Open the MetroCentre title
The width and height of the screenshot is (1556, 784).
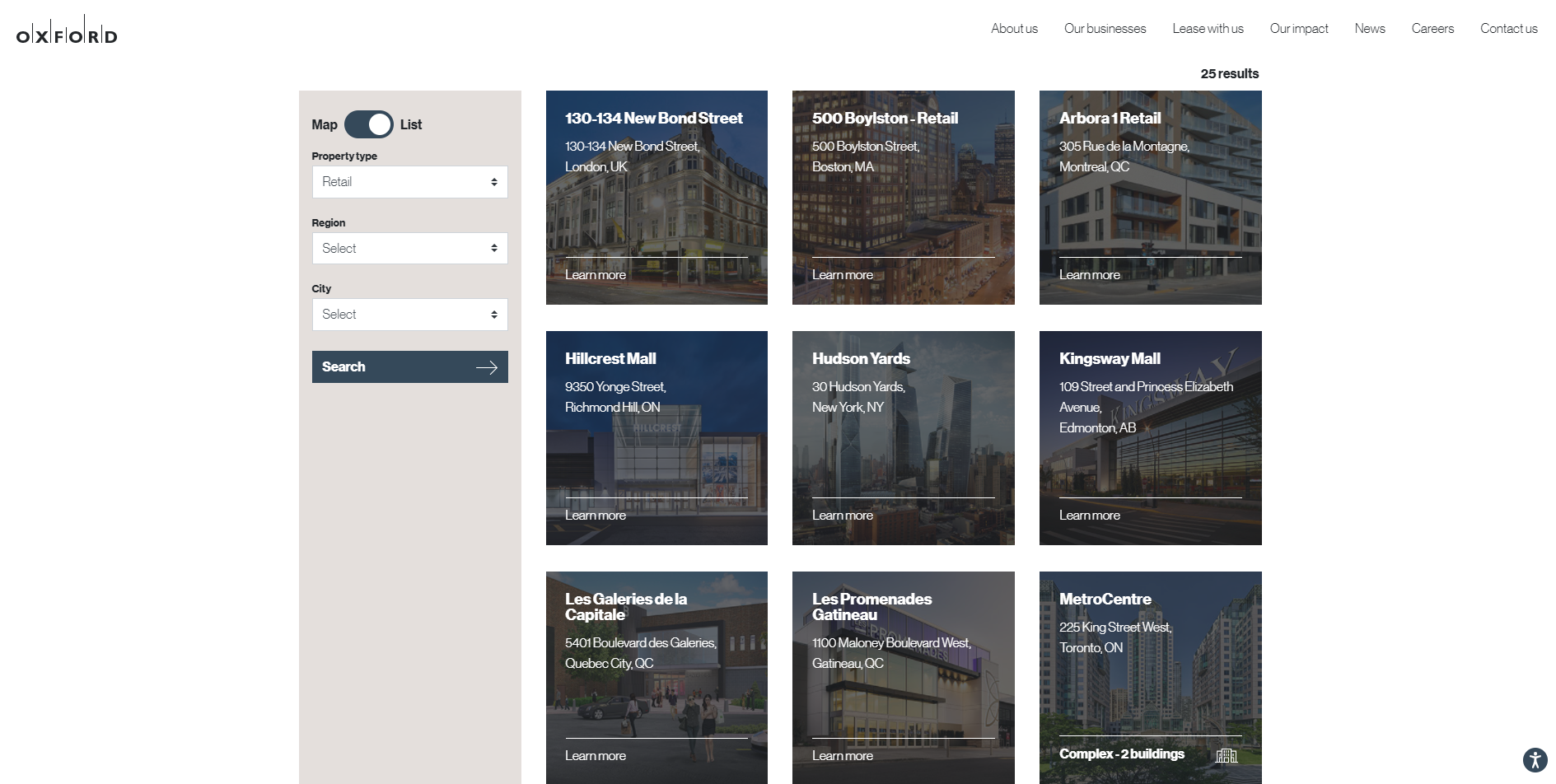(1105, 600)
